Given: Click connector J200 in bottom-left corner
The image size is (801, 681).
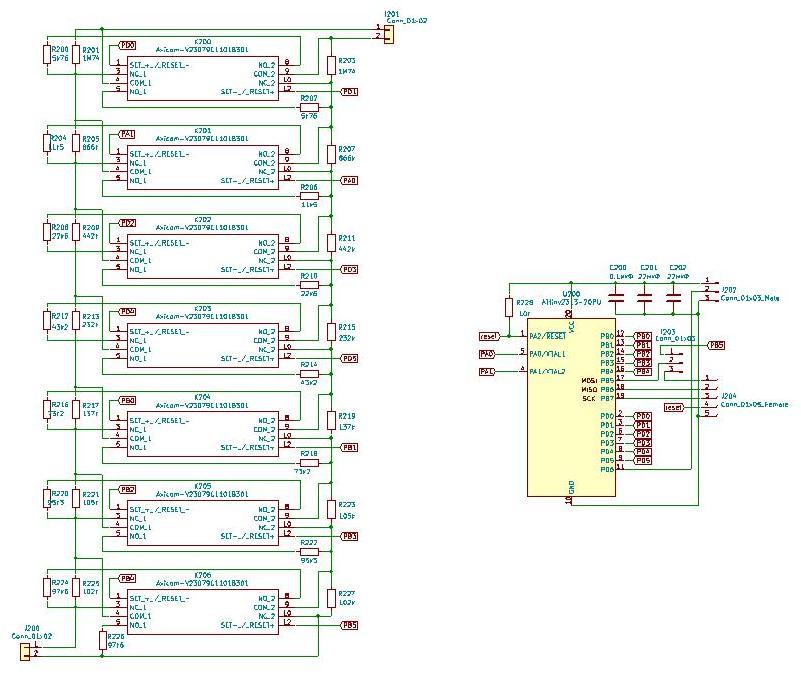Looking at the screenshot, I should click(24, 651).
